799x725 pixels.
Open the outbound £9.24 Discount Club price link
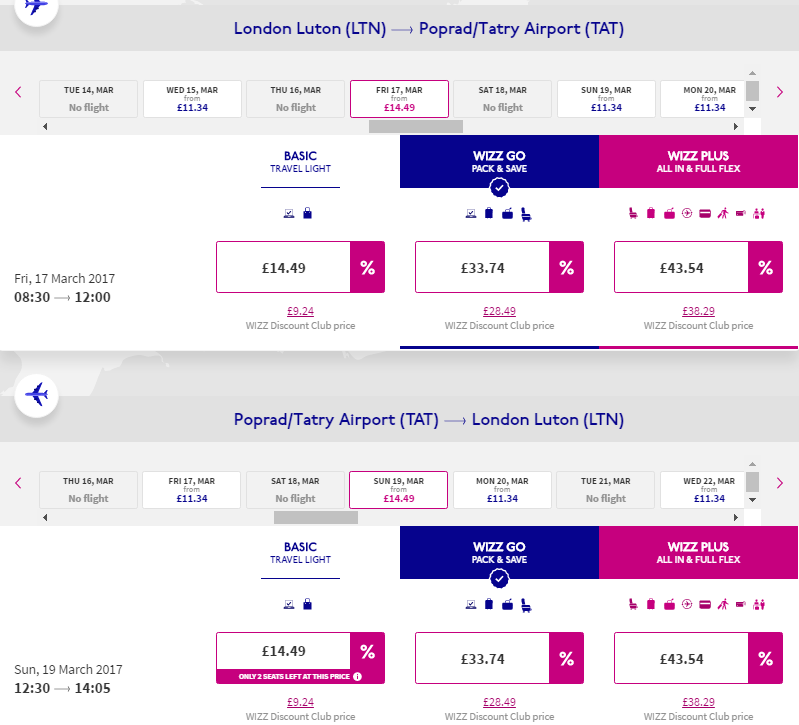300,311
